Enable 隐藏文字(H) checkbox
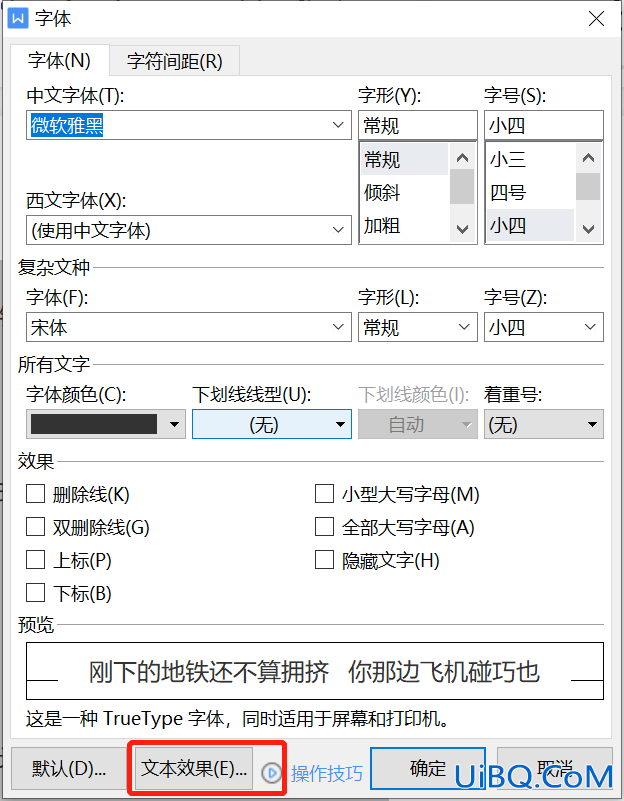This screenshot has width=624, height=801. tap(324, 560)
